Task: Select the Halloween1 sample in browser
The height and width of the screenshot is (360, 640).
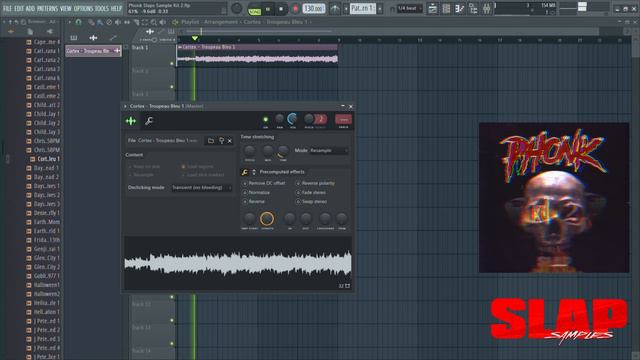Action: [43, 285]
